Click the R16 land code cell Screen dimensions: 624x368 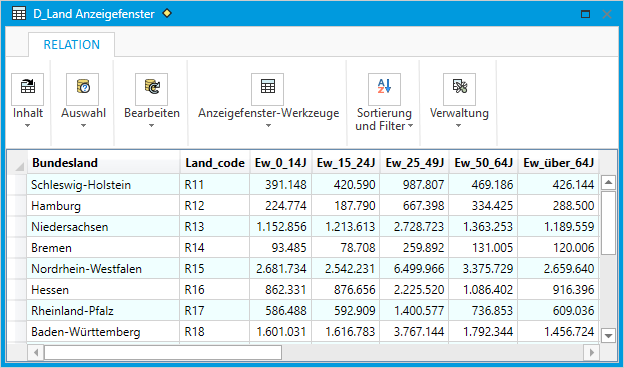[215, 290]
